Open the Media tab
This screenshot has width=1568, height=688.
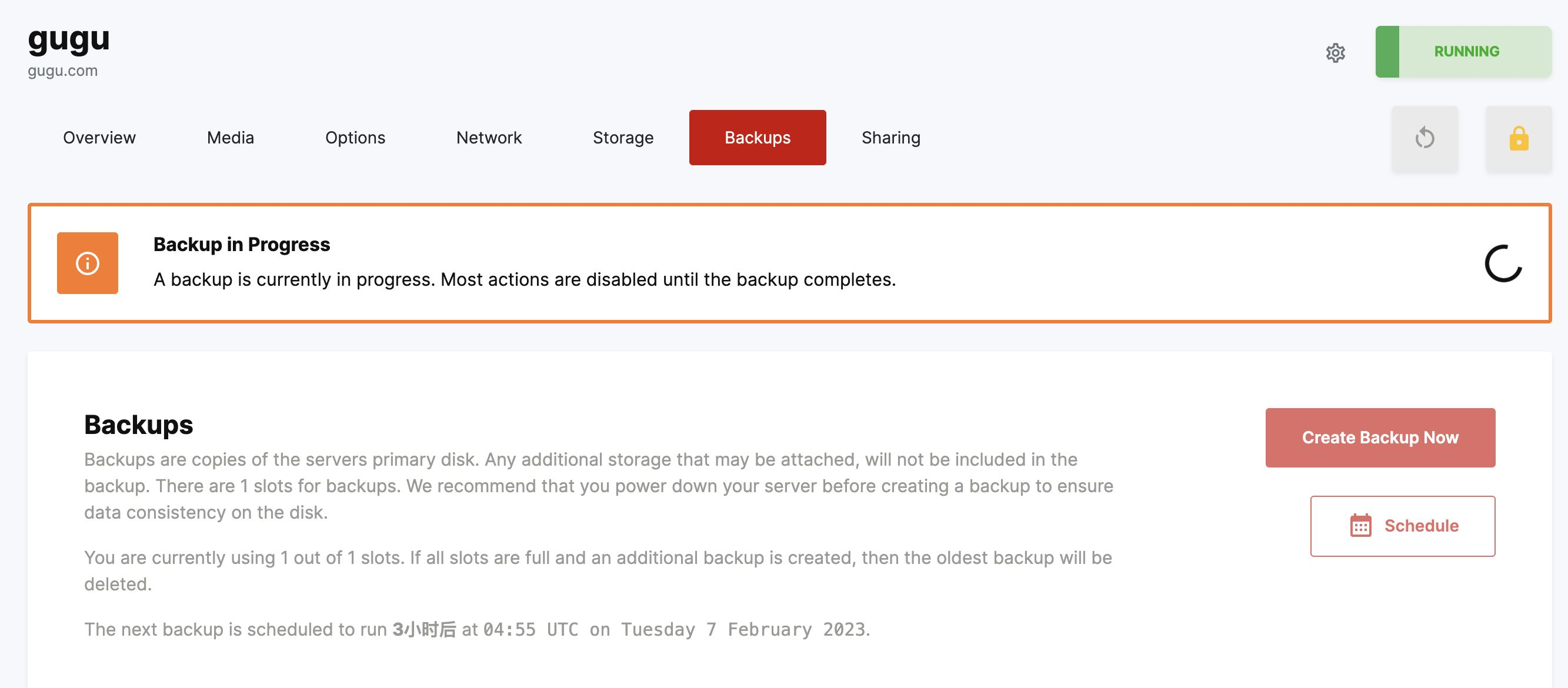[230, 138]
